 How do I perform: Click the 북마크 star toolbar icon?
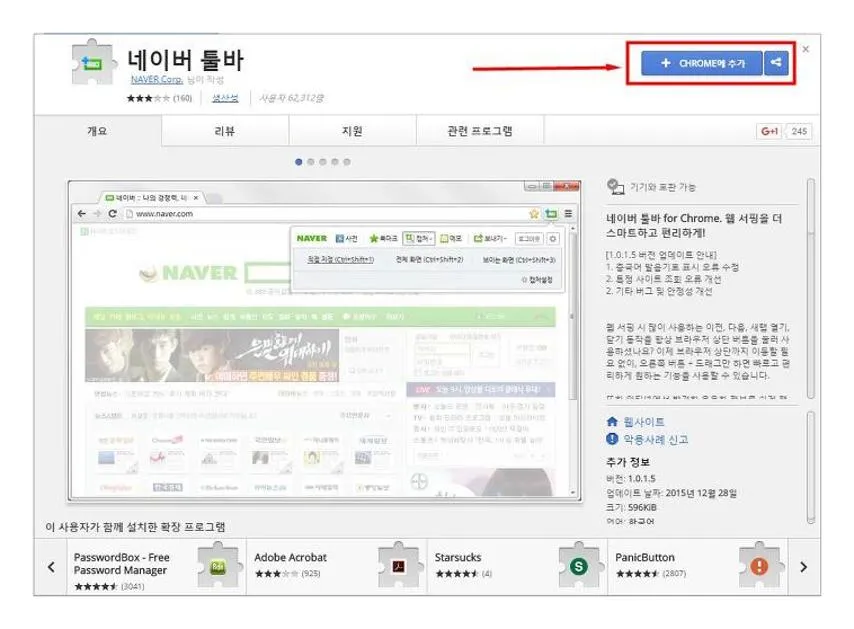pos(383,239)
